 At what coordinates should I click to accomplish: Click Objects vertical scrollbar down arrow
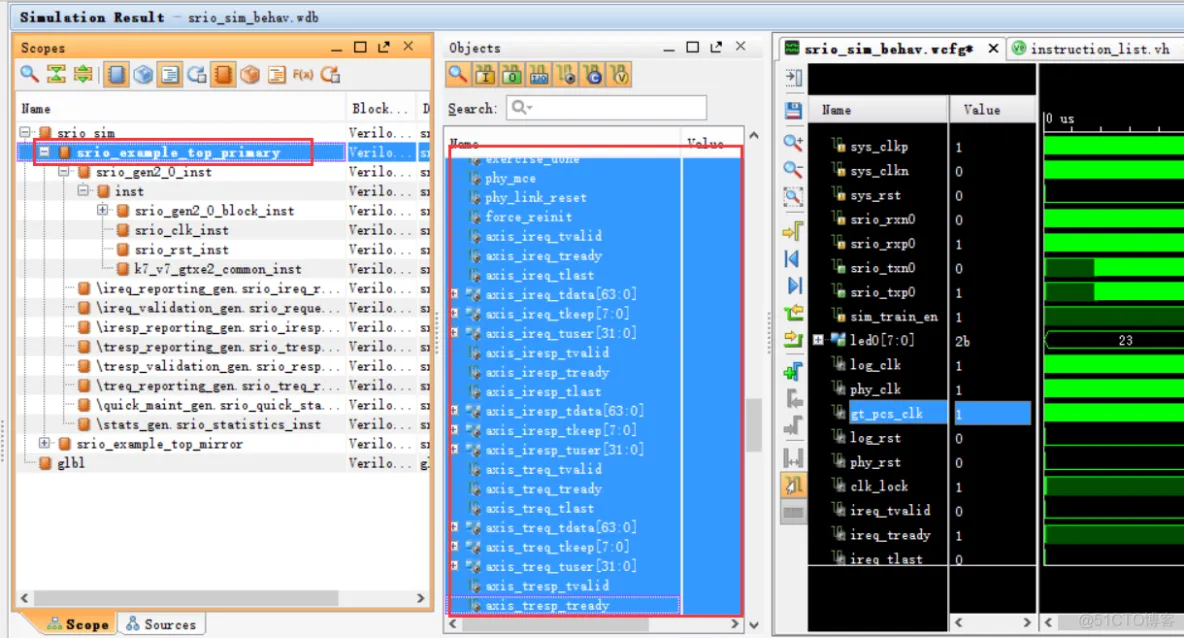[754, 624]
